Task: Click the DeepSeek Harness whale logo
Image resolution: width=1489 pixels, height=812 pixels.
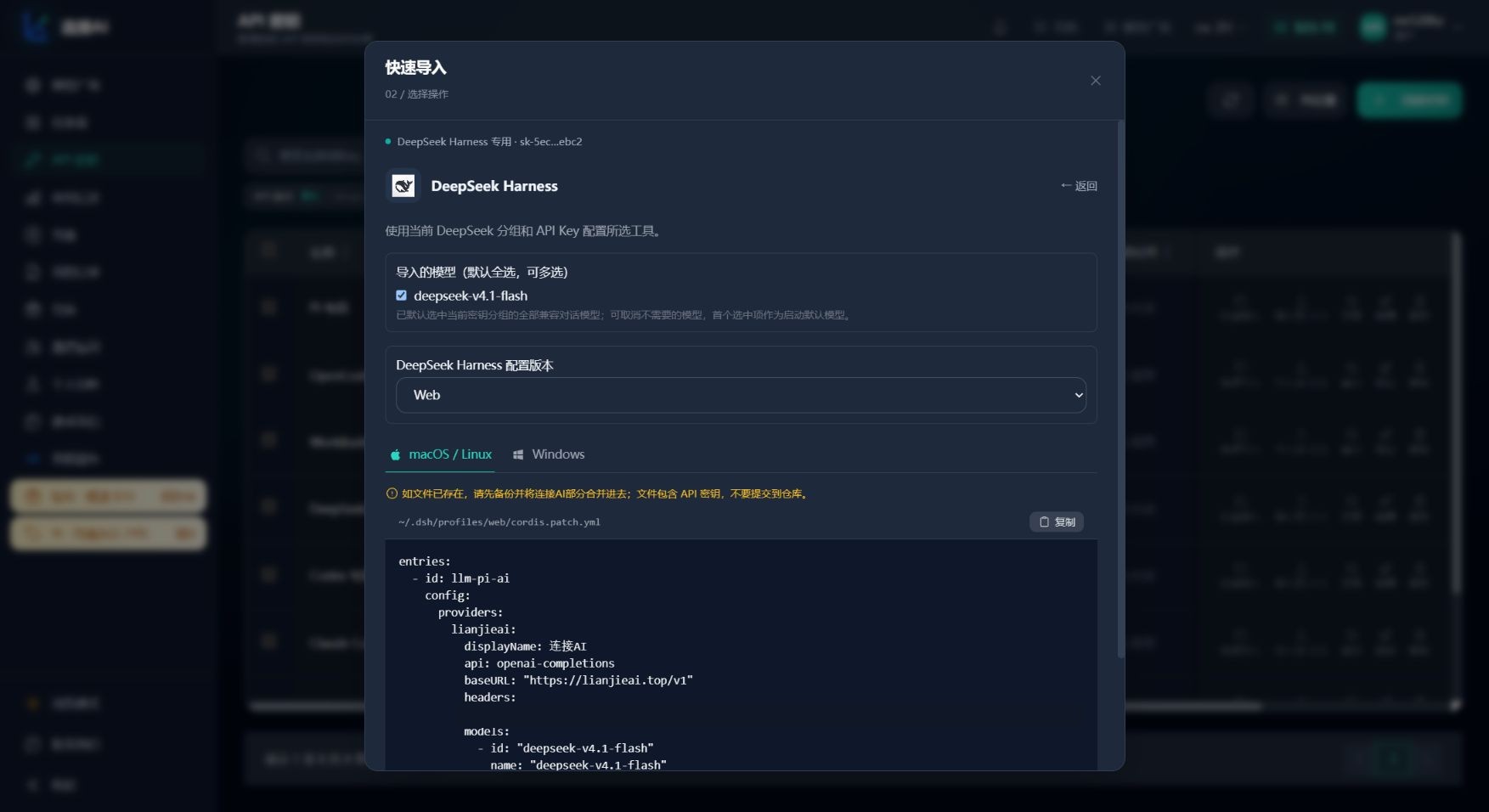Action: coord(403,185)
